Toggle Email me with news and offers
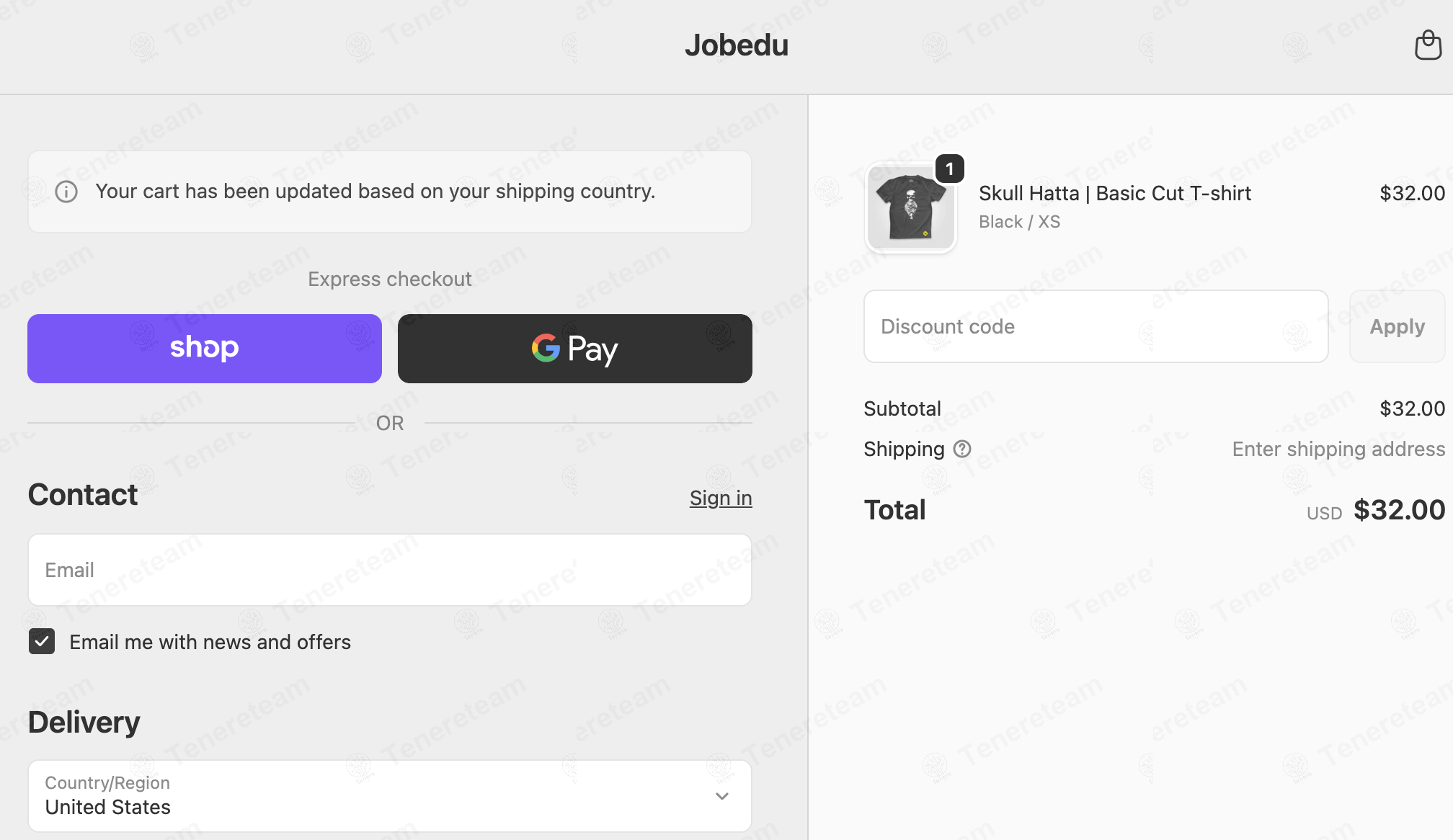The width and height of the screenshot is (1453, 840). pos(42,641)
